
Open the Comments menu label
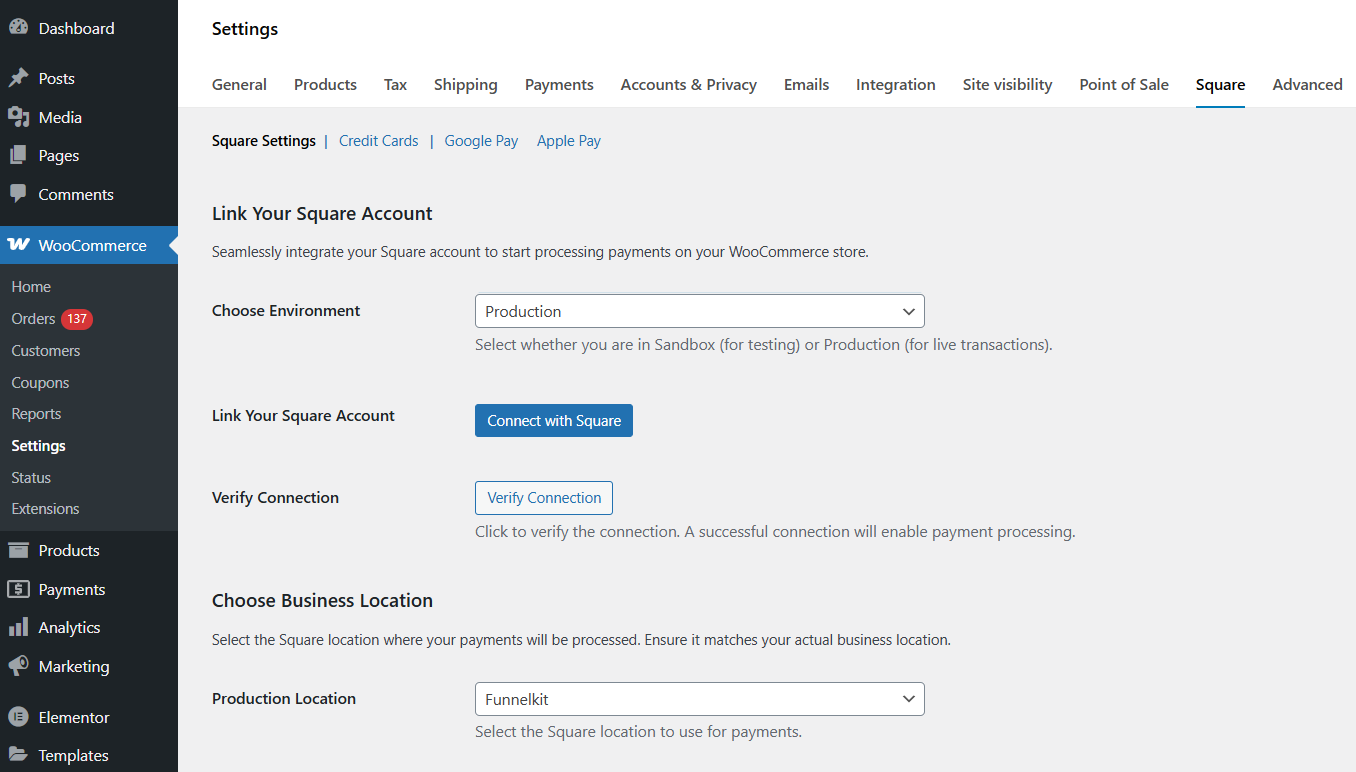coord(76,194)
